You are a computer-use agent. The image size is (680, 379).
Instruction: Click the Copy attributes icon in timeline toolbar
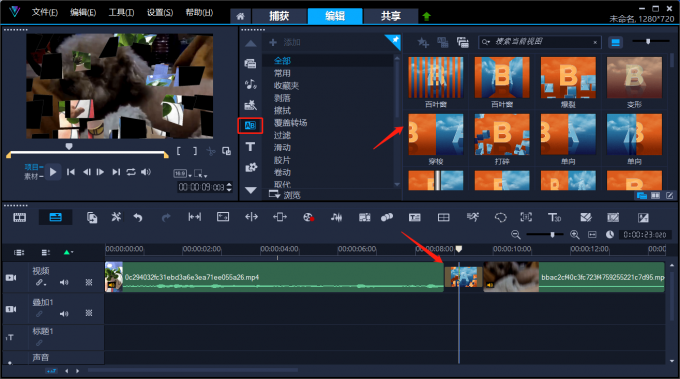tap(92, 217)
